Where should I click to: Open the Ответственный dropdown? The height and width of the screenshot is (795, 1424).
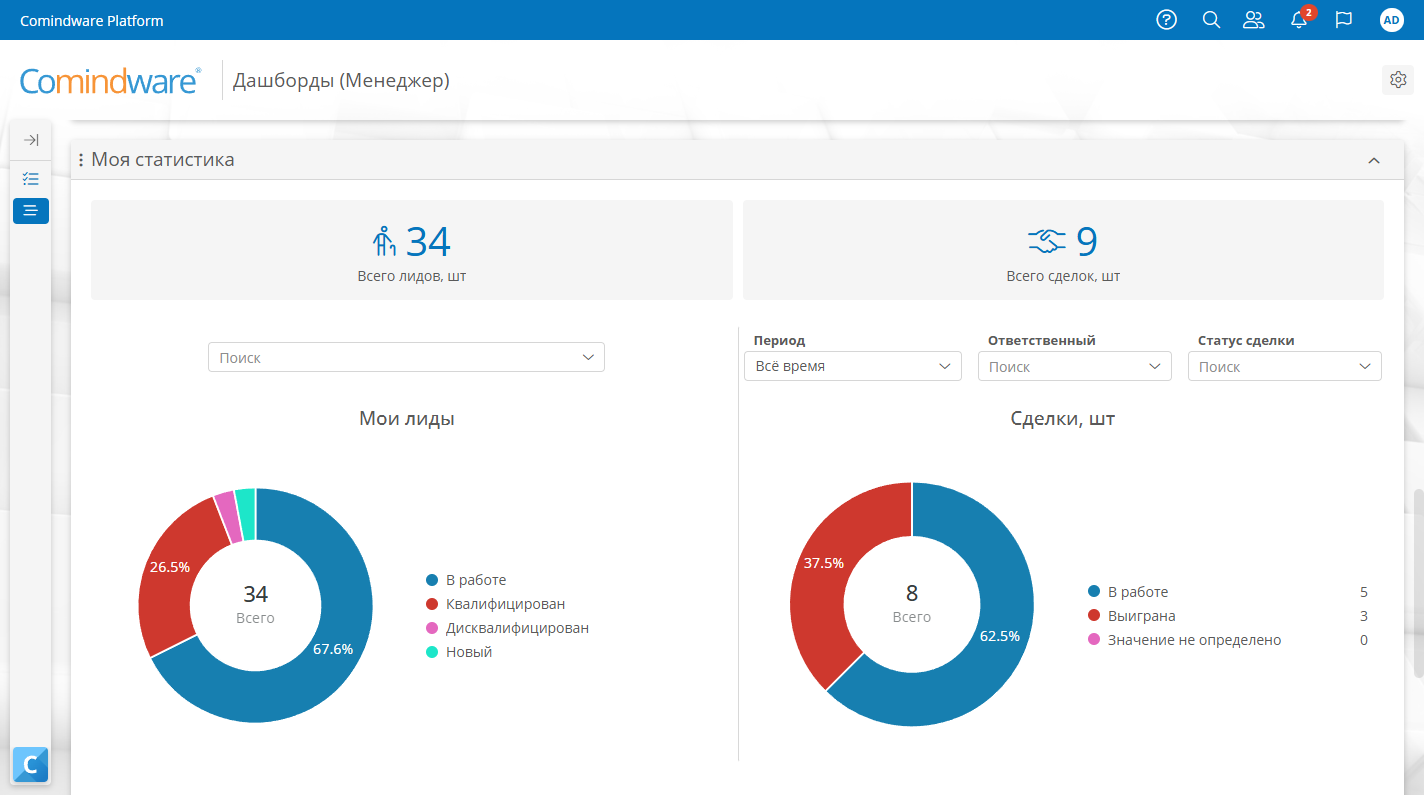tap(1074, 366)
